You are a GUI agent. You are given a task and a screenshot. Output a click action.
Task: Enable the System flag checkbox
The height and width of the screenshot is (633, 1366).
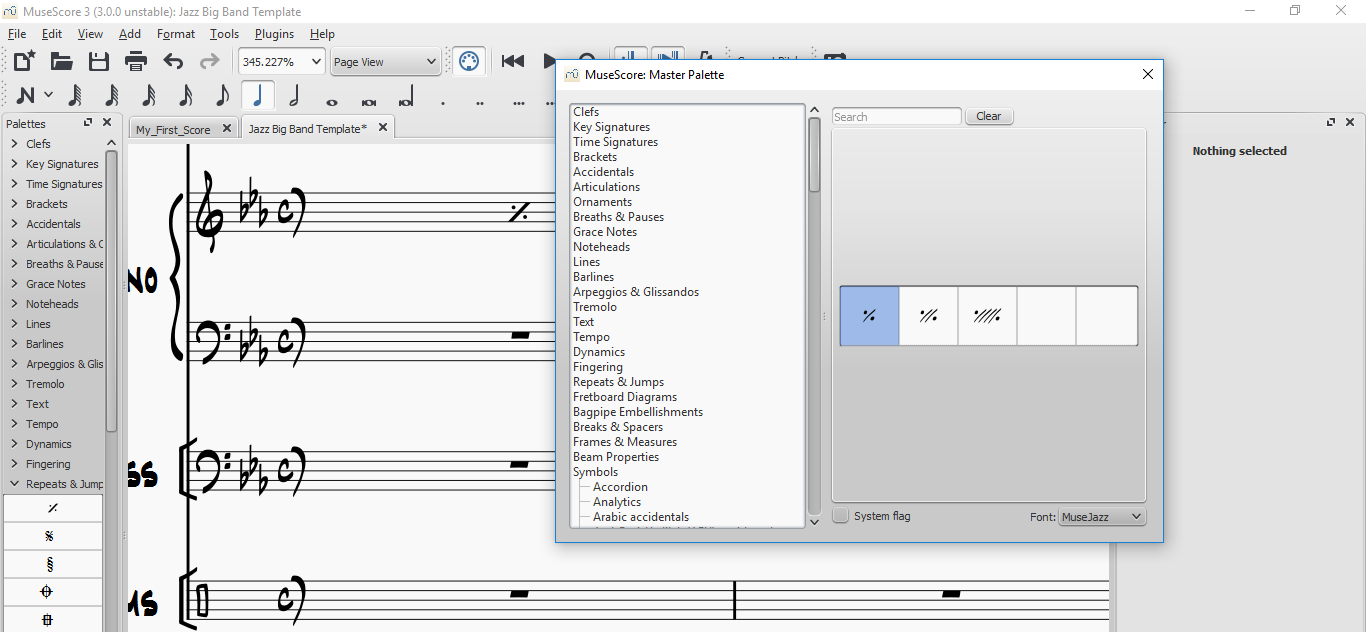[x=841, y=516]
